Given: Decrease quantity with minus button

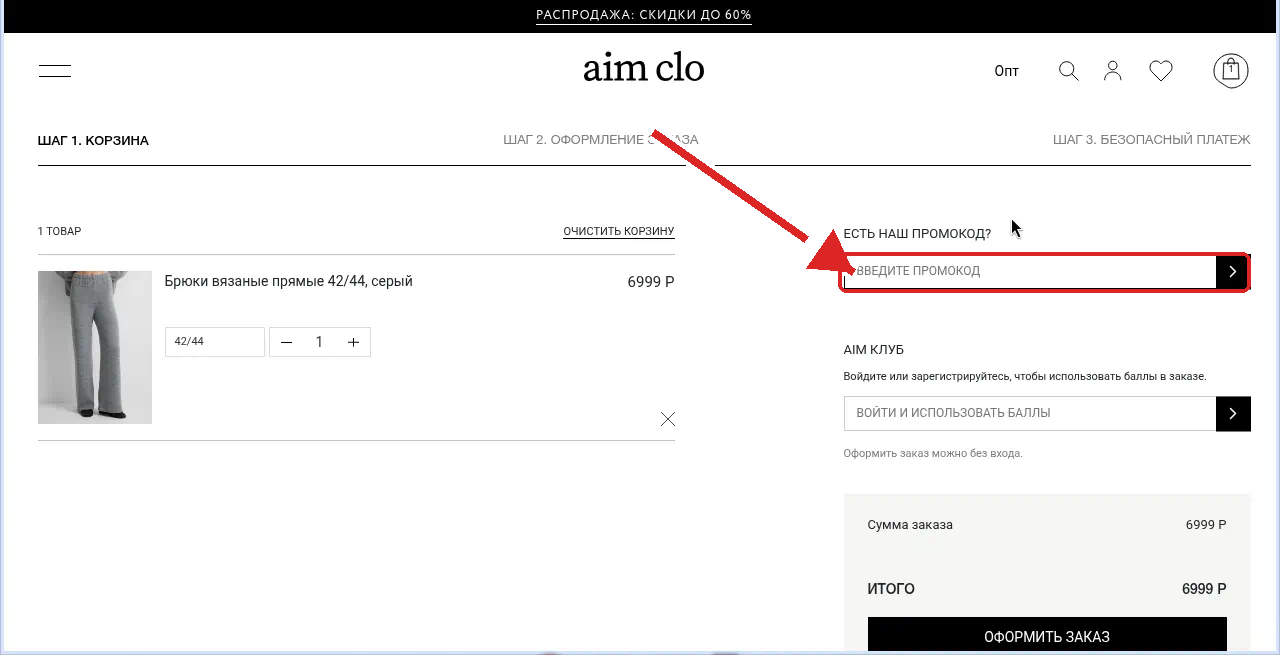Looking at the screenshot, I should [287, 342].
